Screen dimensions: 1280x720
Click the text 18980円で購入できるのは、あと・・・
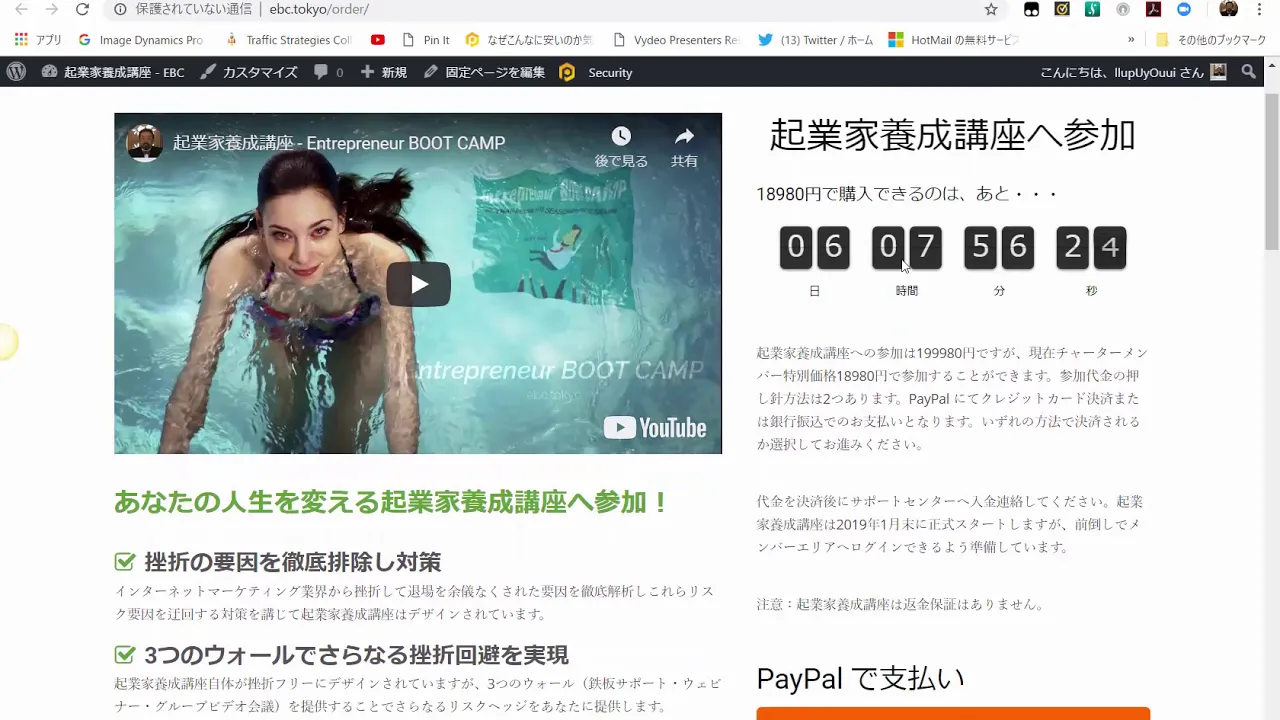tap(907, 194)
